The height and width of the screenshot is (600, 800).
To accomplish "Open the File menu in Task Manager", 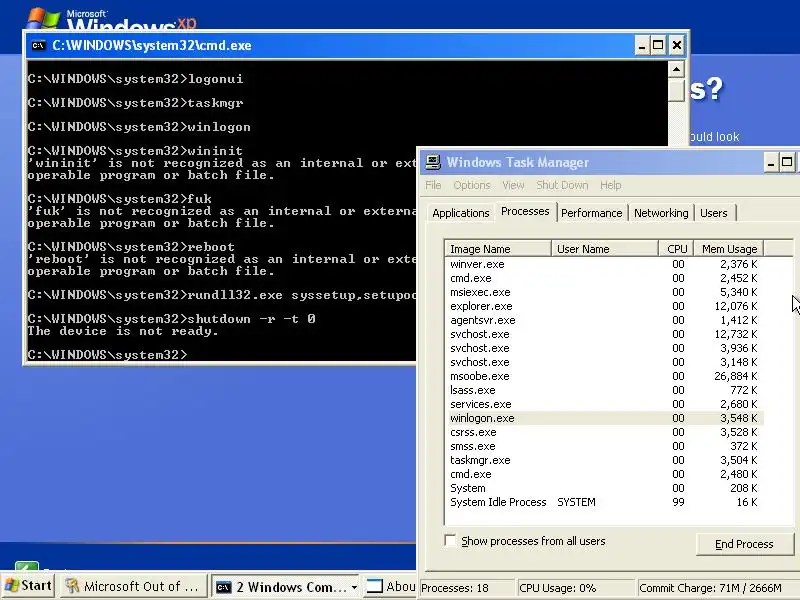I will coord(433,185).
